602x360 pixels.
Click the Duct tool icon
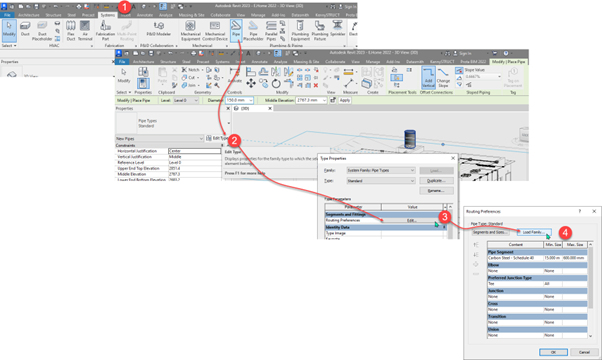pyautogui.click(x=25, y=29)
